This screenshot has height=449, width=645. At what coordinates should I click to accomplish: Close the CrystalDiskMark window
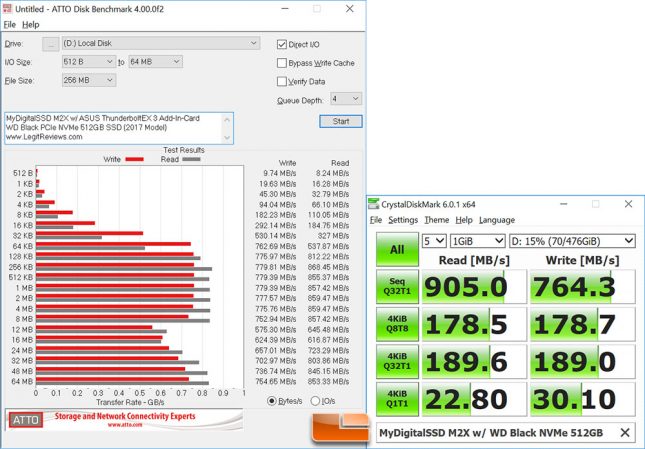(628, 204)
